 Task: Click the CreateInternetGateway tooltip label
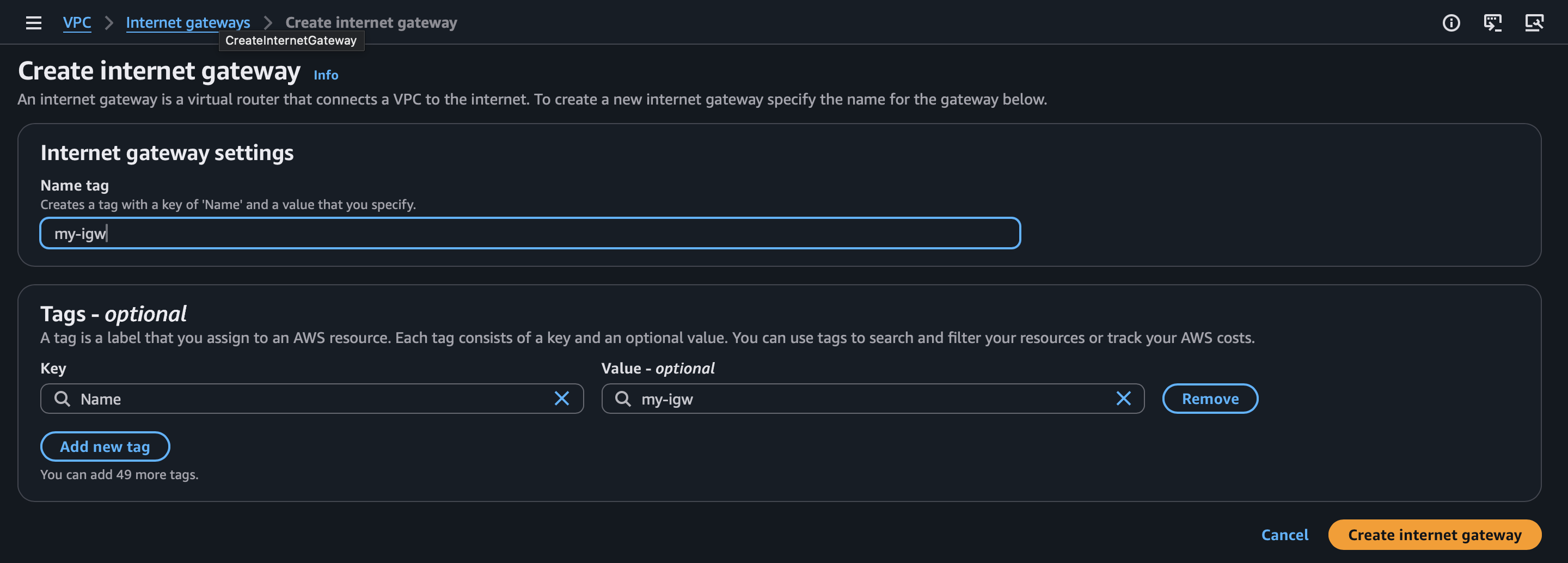291,41
